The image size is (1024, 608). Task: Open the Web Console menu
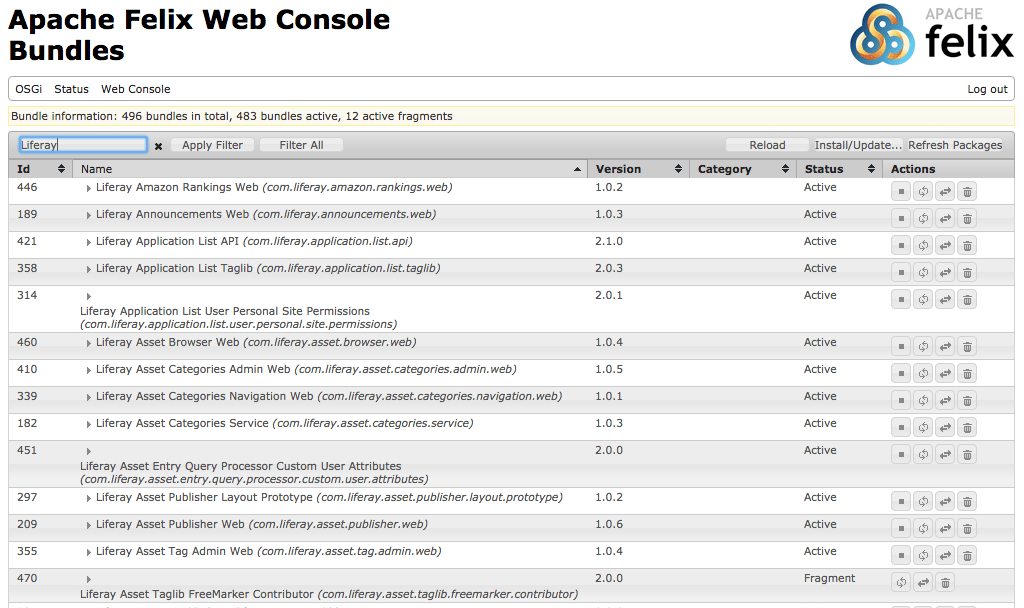[x=135, y=89]
